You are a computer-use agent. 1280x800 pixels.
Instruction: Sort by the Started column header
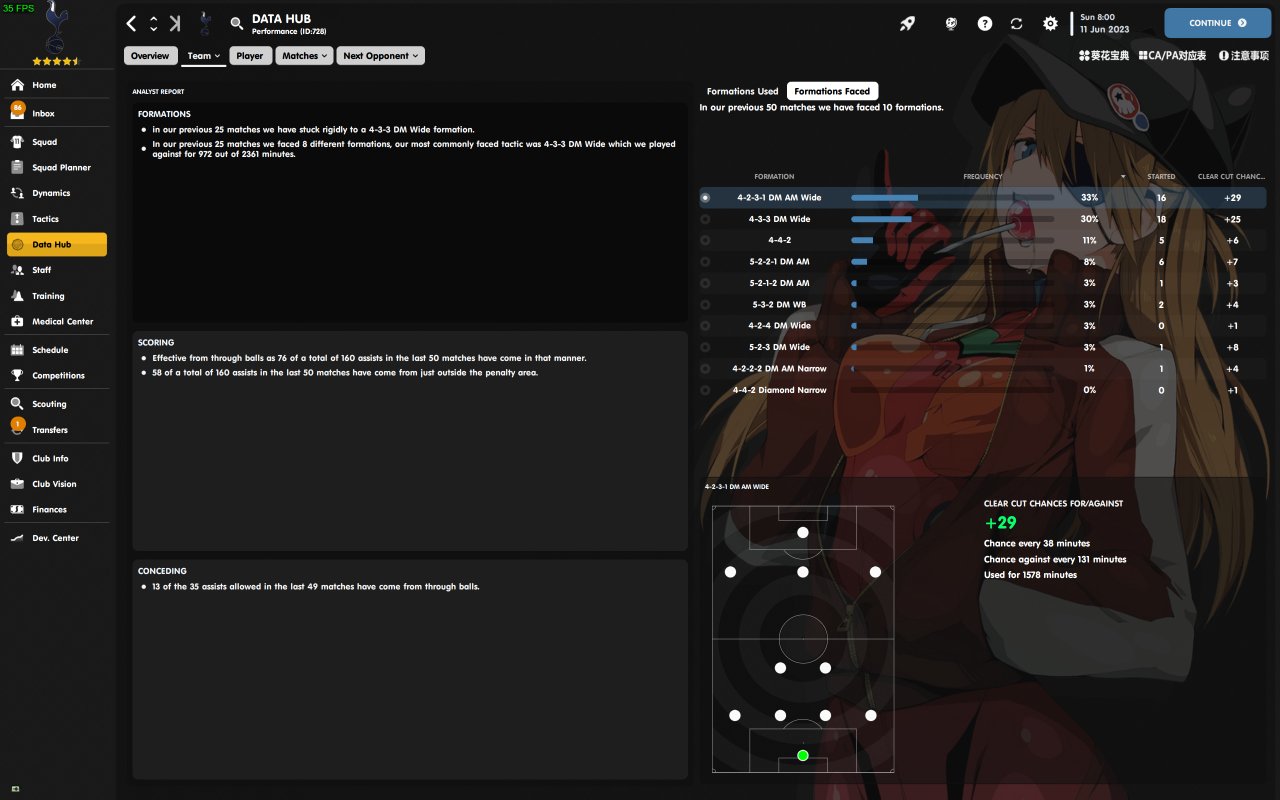pos(1161,177)
